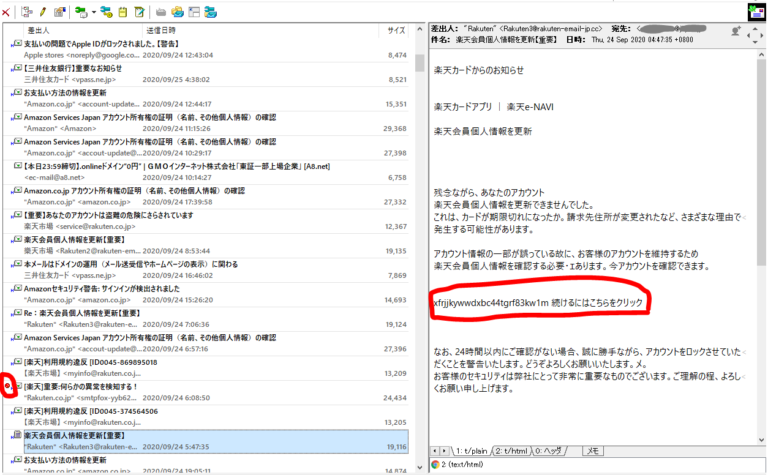
Task: Click envelope icon of 【三井住友銀行】重要なお知らせ row
Action: [17, 68]
